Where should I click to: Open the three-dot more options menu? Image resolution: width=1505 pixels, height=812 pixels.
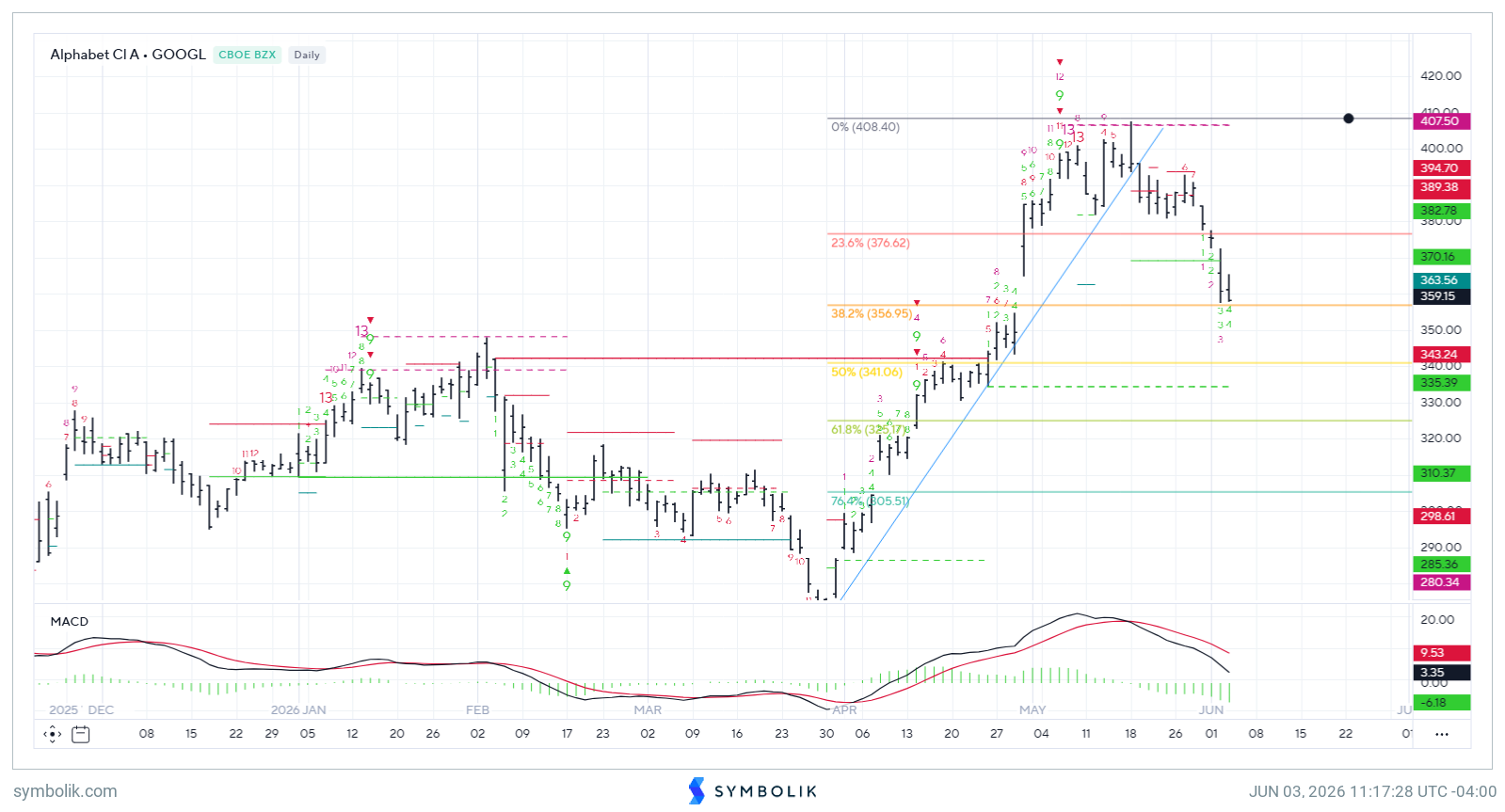pyautogui.click(x=1442, y=734)
